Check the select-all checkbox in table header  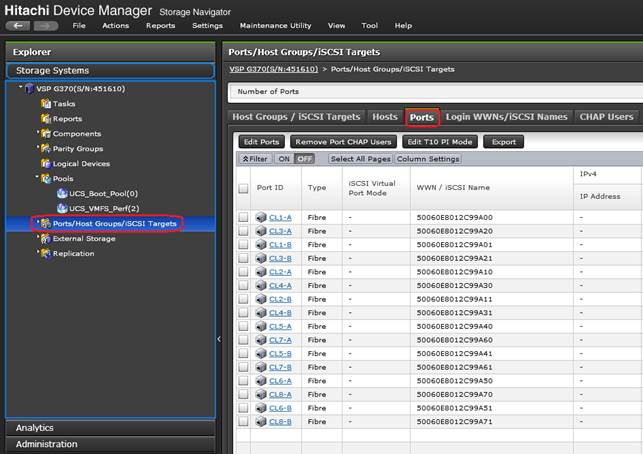[x=244, y=188]
